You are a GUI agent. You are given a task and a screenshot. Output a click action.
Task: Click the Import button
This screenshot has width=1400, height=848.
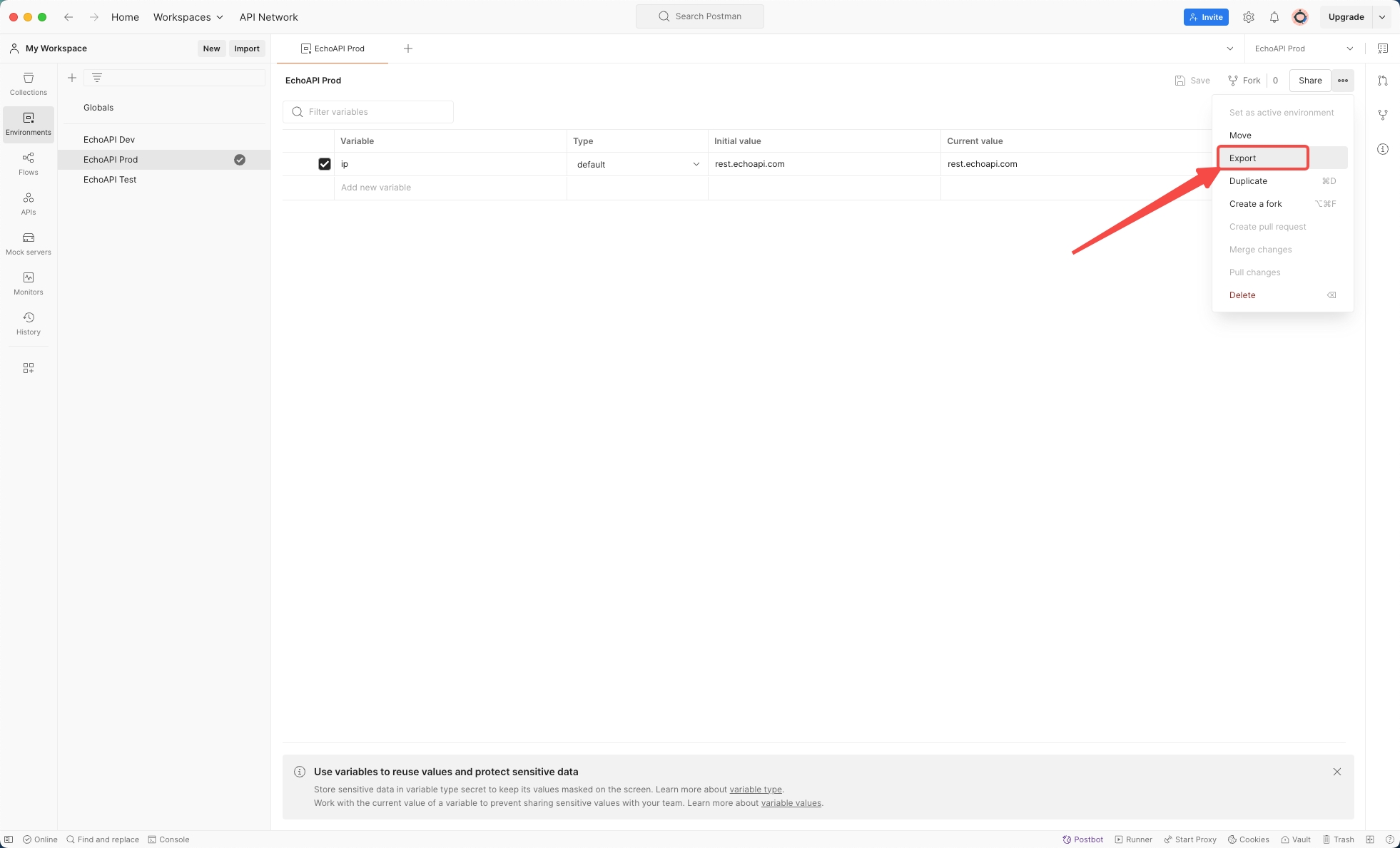pos(247,48)
